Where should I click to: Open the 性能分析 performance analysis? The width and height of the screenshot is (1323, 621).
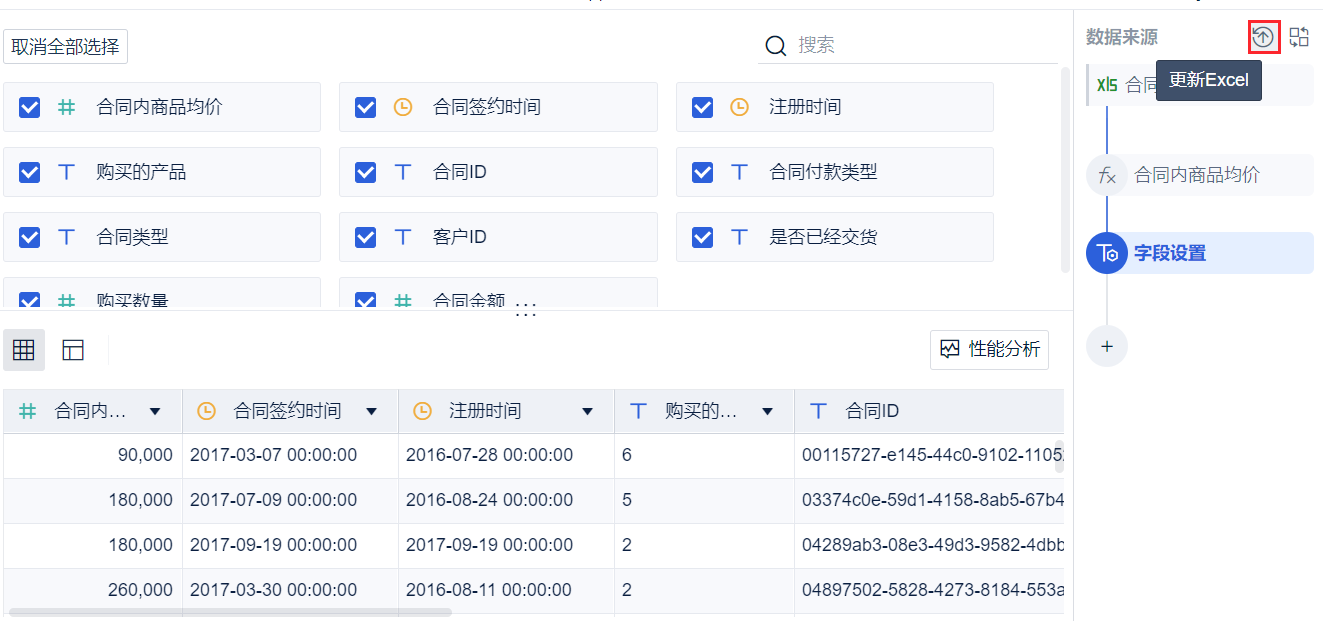(989, 349)
